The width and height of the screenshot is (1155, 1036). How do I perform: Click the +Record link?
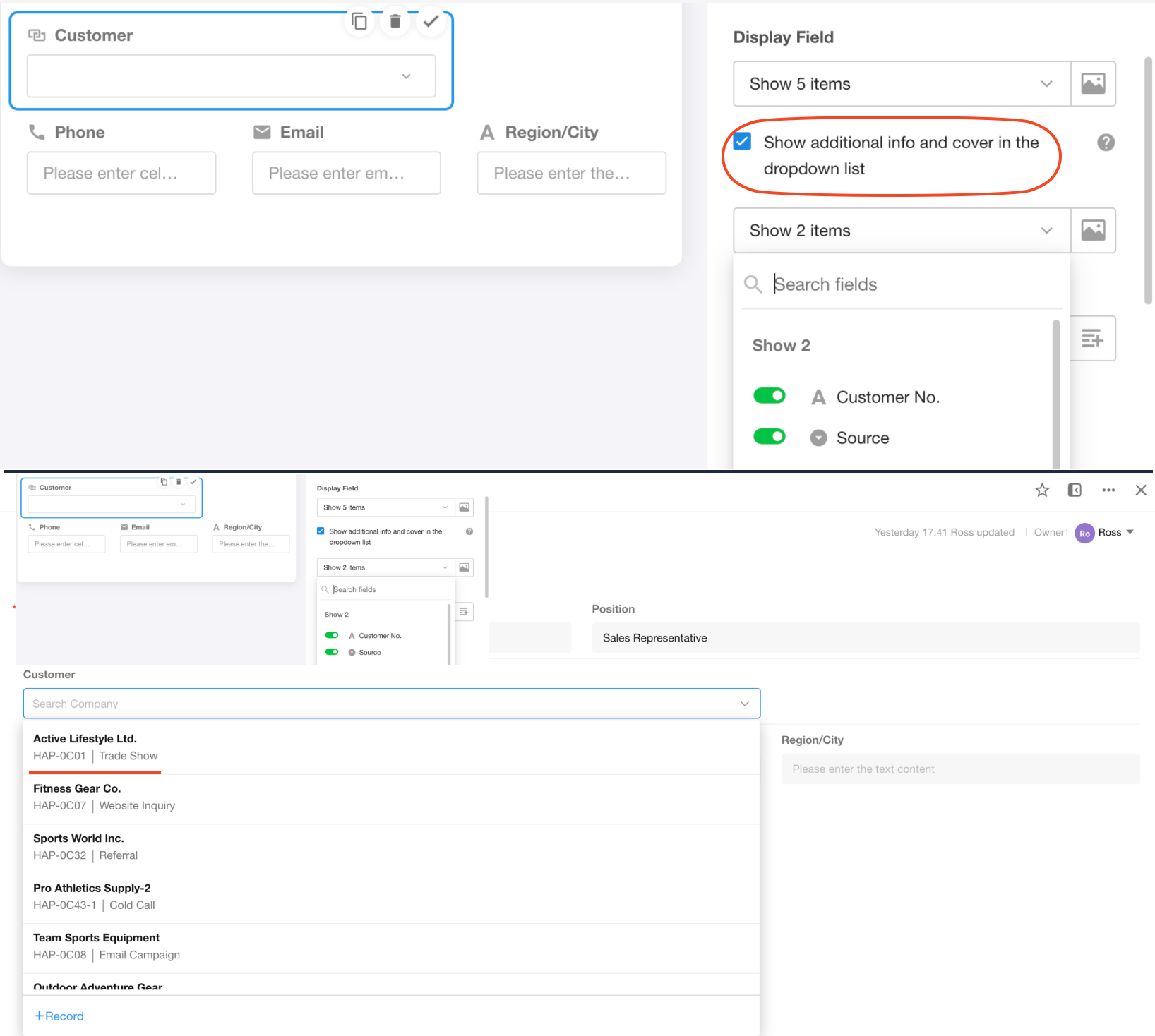[x=59, y=1016]
